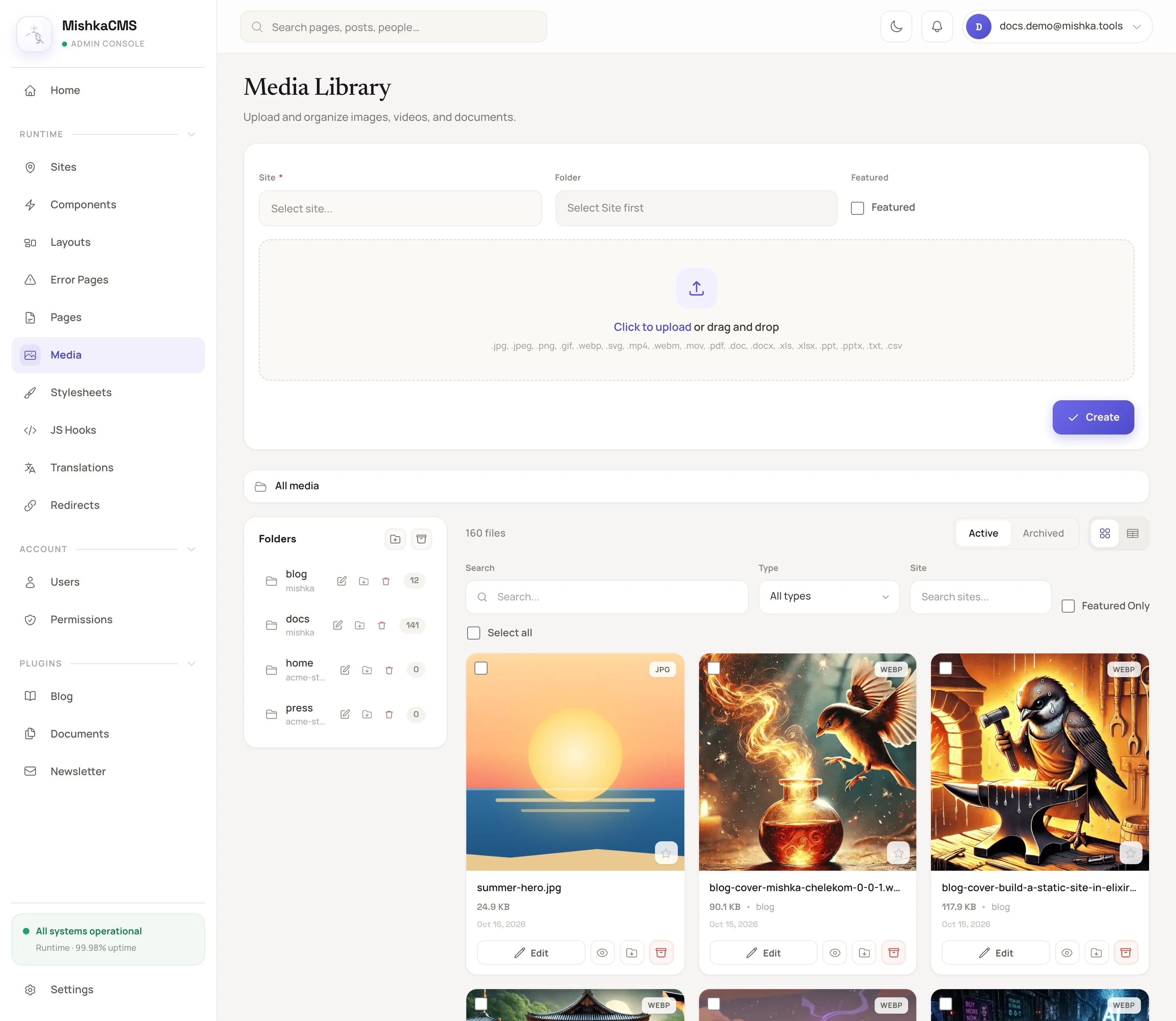
Task: Open the Select site dropdown
Action: pyautogui.click(x=401, y=209)
